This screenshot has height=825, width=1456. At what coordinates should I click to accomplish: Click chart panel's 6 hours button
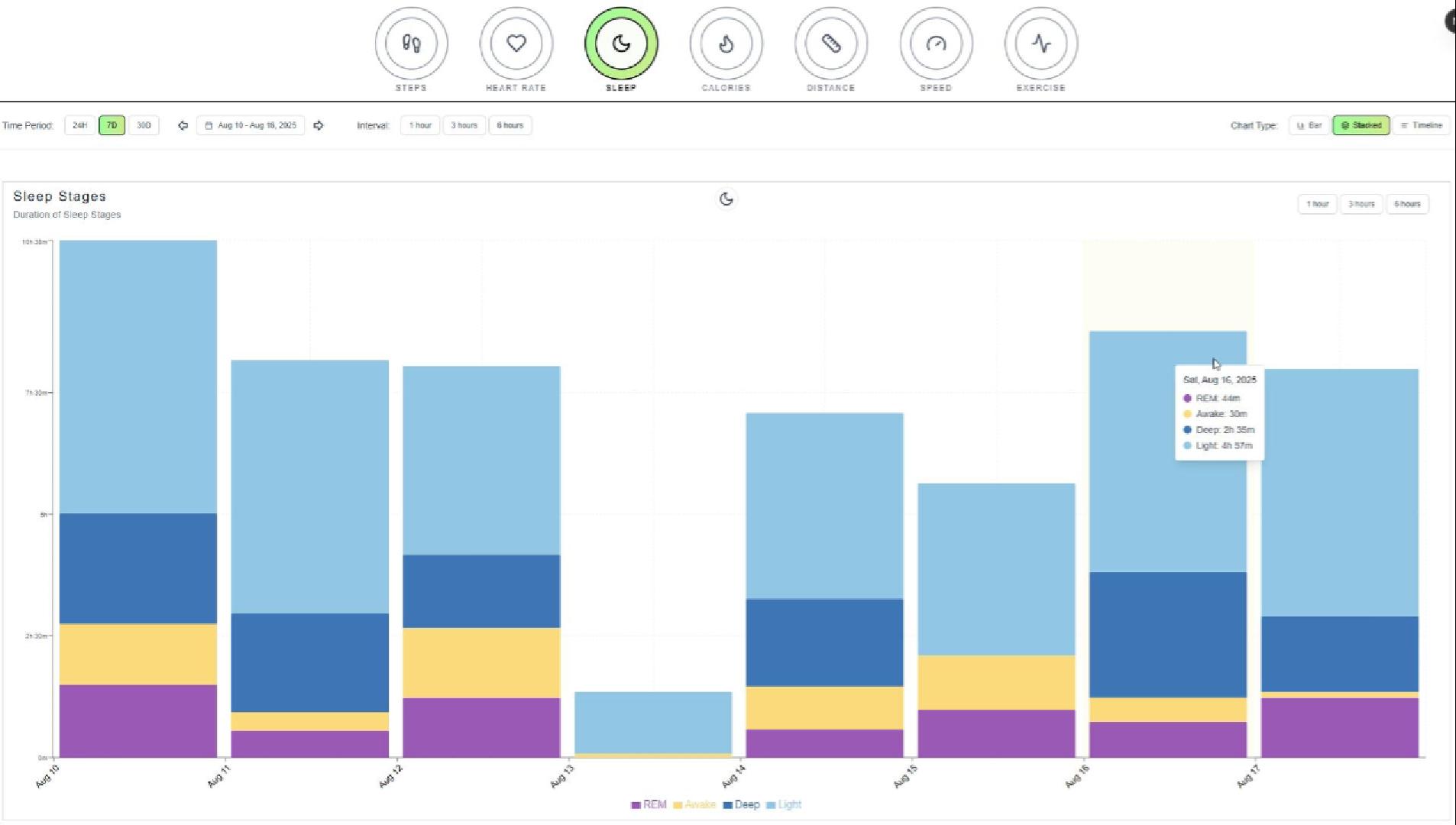[x=1406, y=204]
